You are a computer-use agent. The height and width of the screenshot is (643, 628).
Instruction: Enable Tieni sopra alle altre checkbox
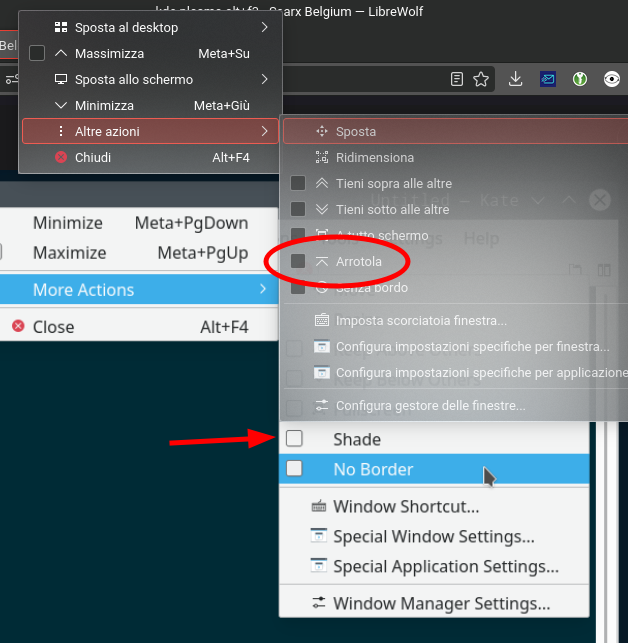[298, 183]
